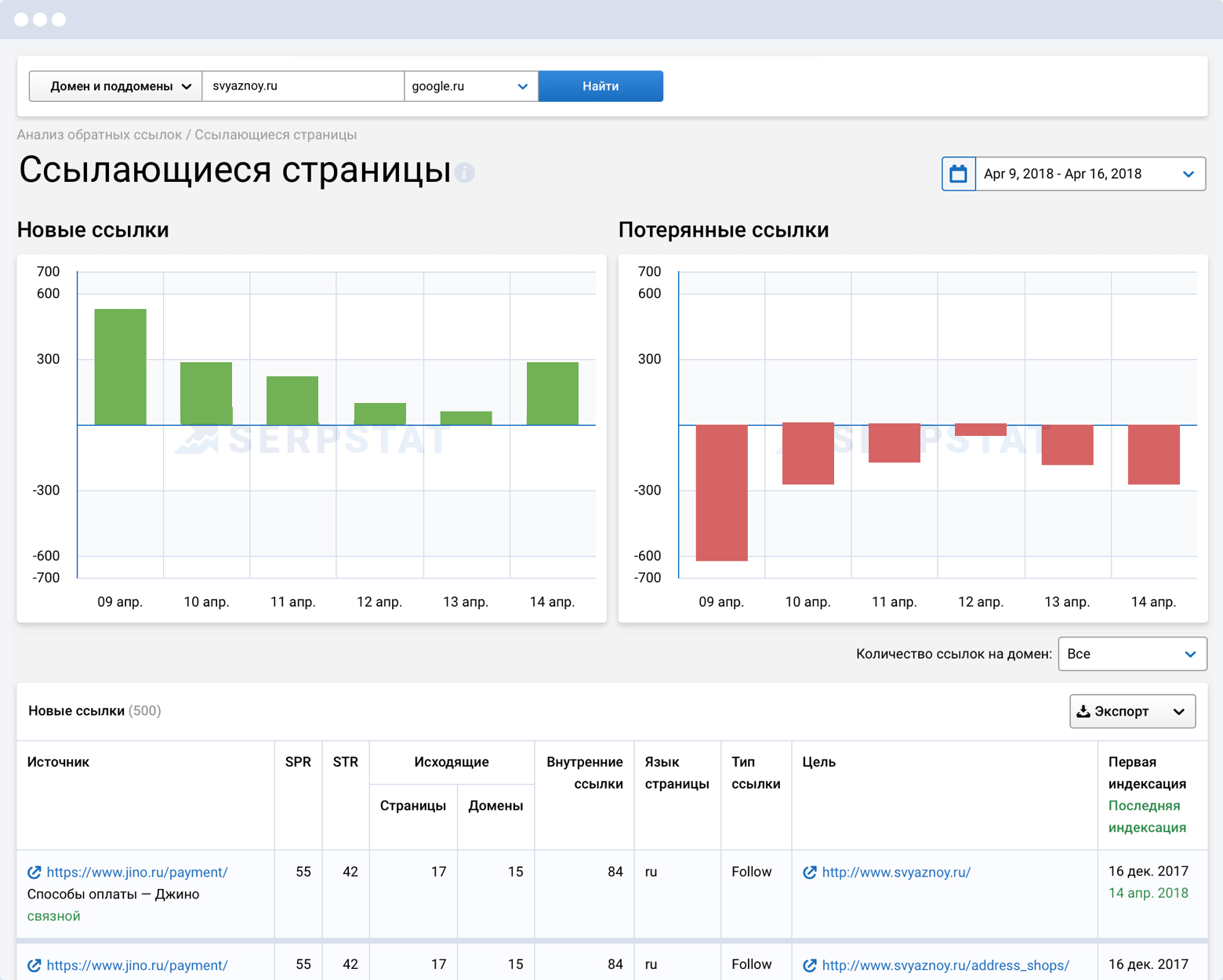Open the http://www.svyaznoy.ru/ target link
The image size is (1223, 980).
(x=896, y=873)
